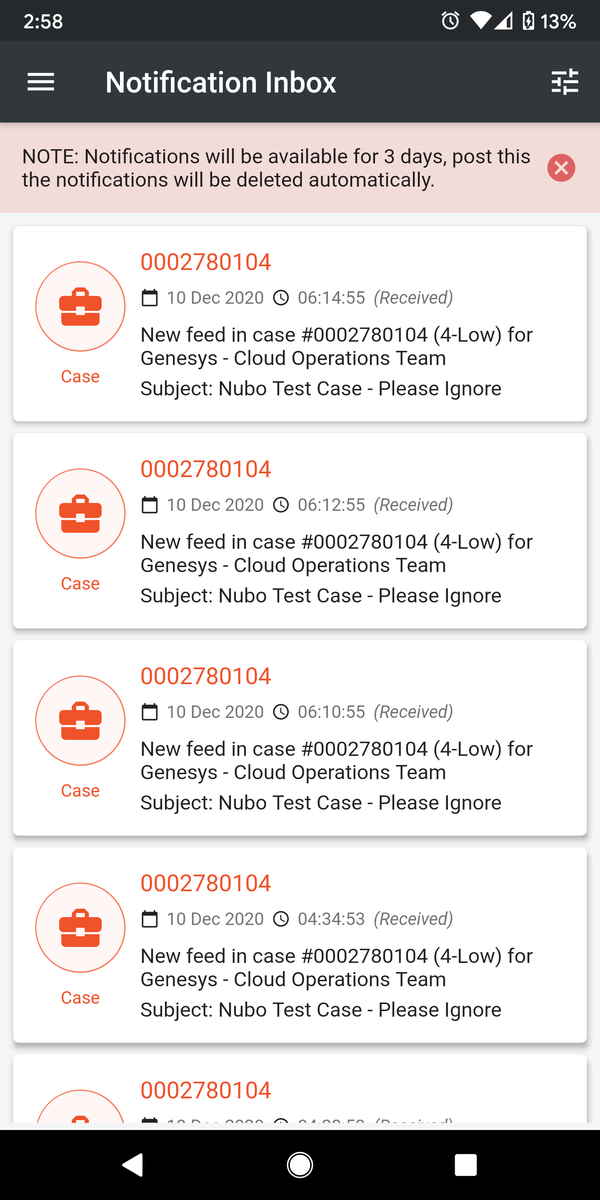Tap the Android home circle button
Screen dimensions: 600x1200
(x=299, y=1164)
